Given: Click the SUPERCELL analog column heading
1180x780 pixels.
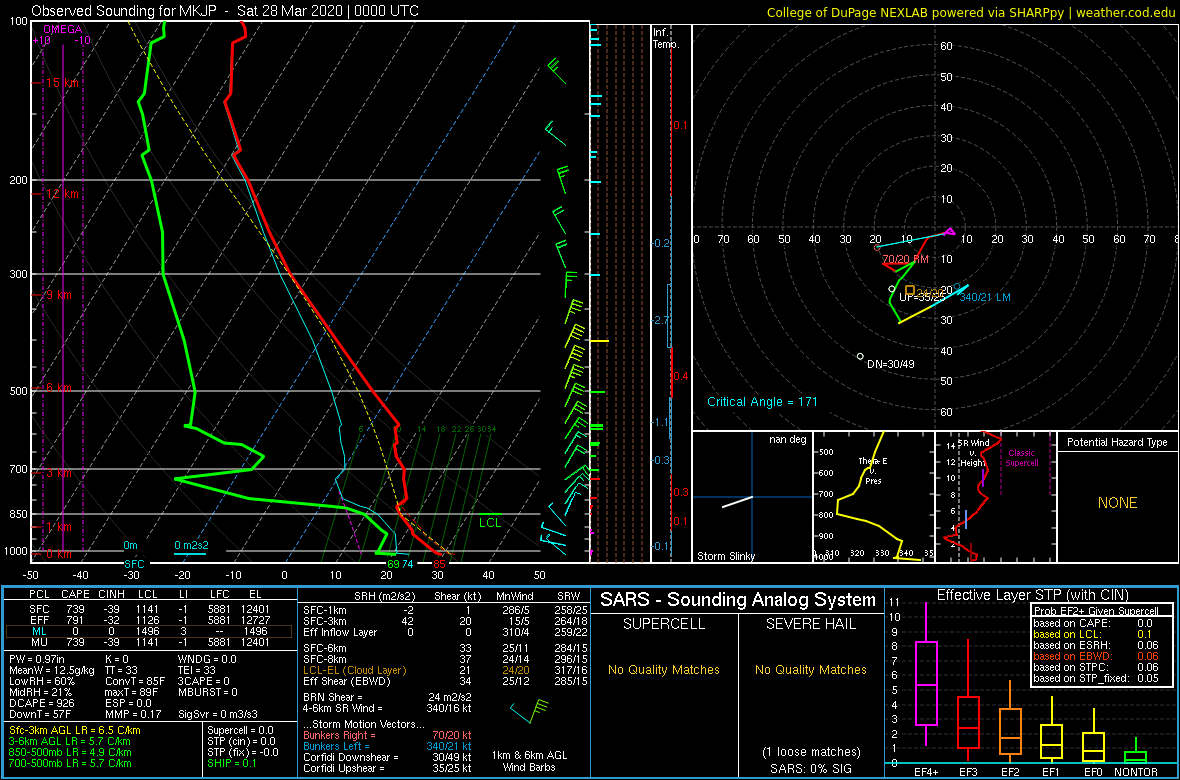Looking at the screenshot, I should [x=664, y=624].
